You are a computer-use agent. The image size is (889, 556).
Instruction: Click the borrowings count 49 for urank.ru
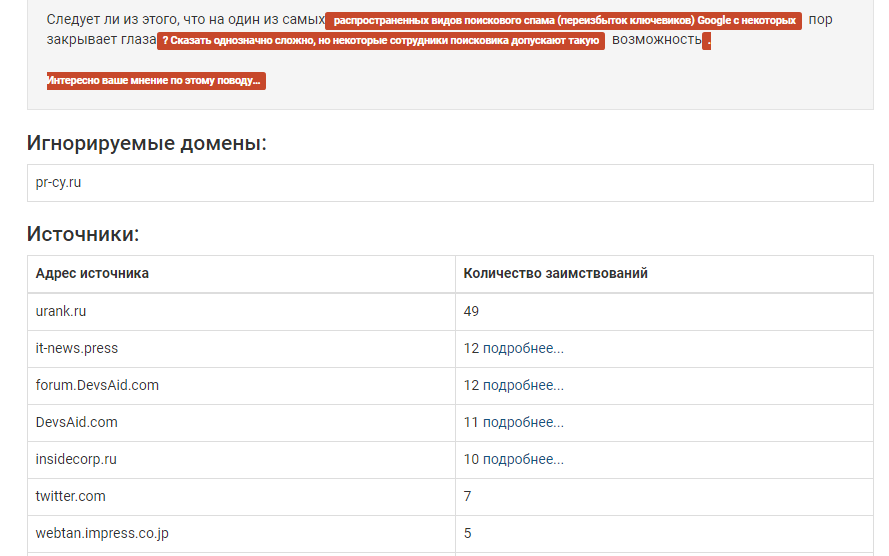[471, 311]
